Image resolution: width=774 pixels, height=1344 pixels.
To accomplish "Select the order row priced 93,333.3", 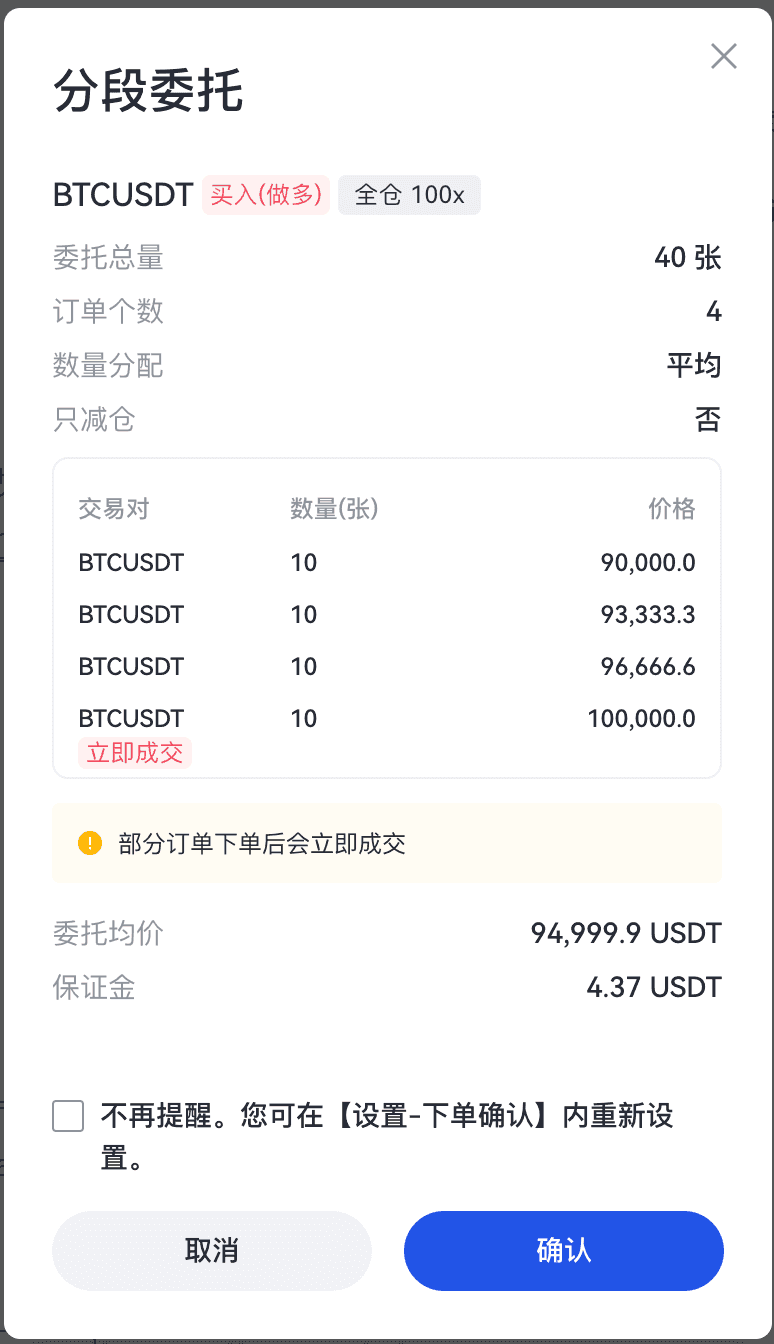I will (386, 614).
